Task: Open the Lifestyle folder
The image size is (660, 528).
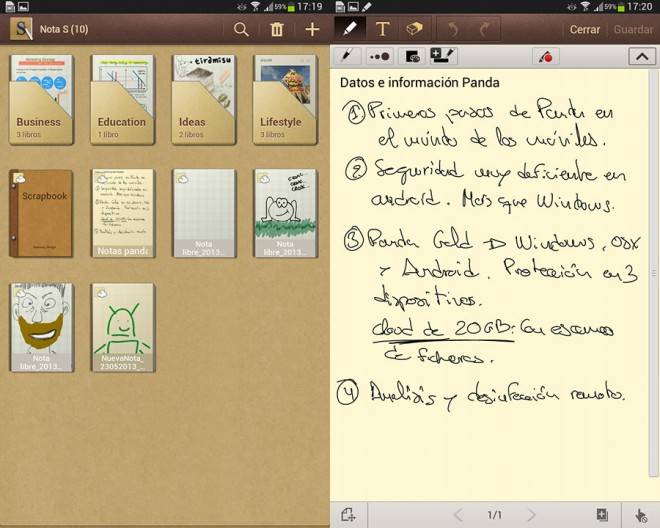Action: coord(285,100)
